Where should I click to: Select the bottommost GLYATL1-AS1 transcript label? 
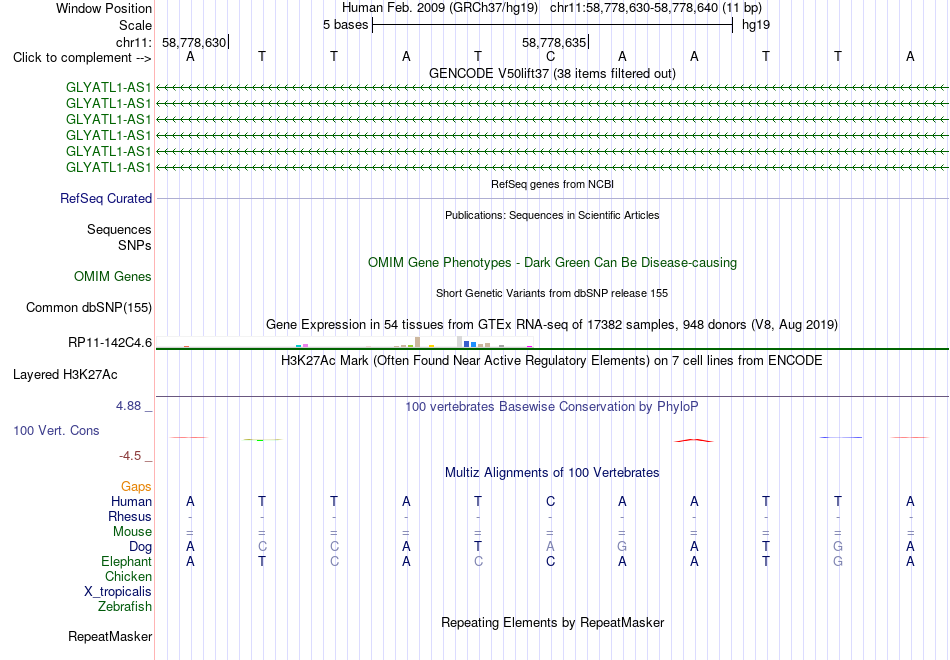point(108,167)
